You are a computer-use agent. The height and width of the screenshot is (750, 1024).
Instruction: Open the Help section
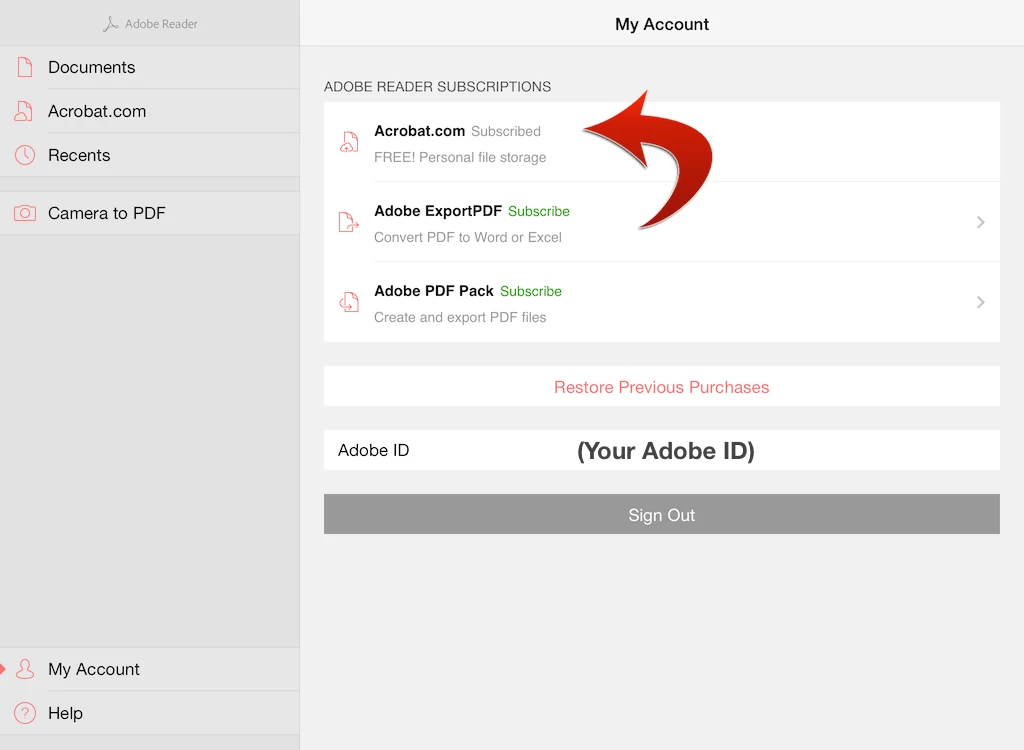point(150,713)
